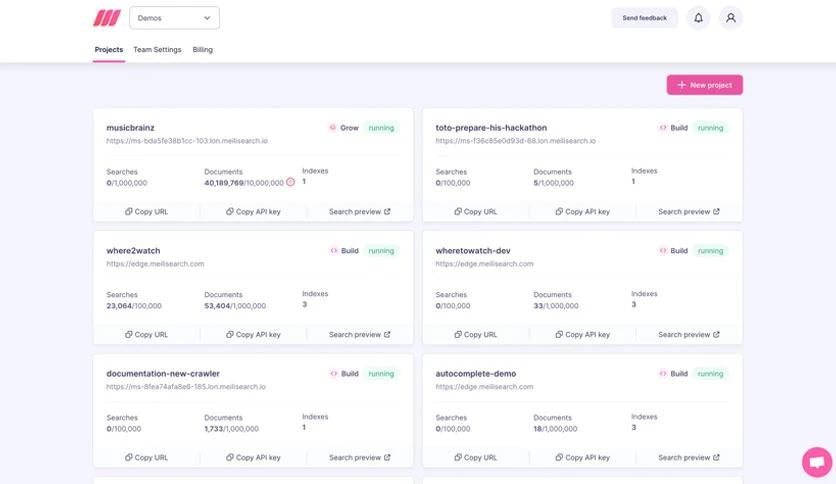Copy API key for wheretowatch-dev

582,335
